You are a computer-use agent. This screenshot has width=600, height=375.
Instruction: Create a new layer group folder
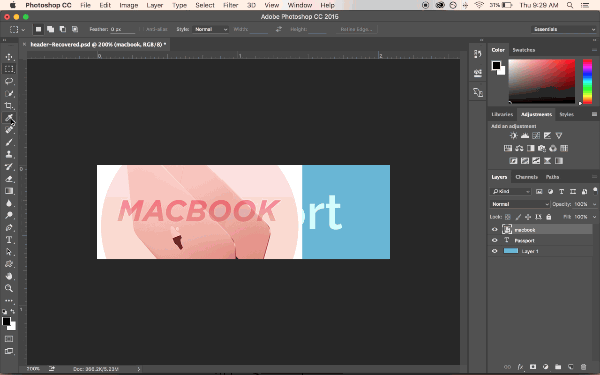click(558, 367)
